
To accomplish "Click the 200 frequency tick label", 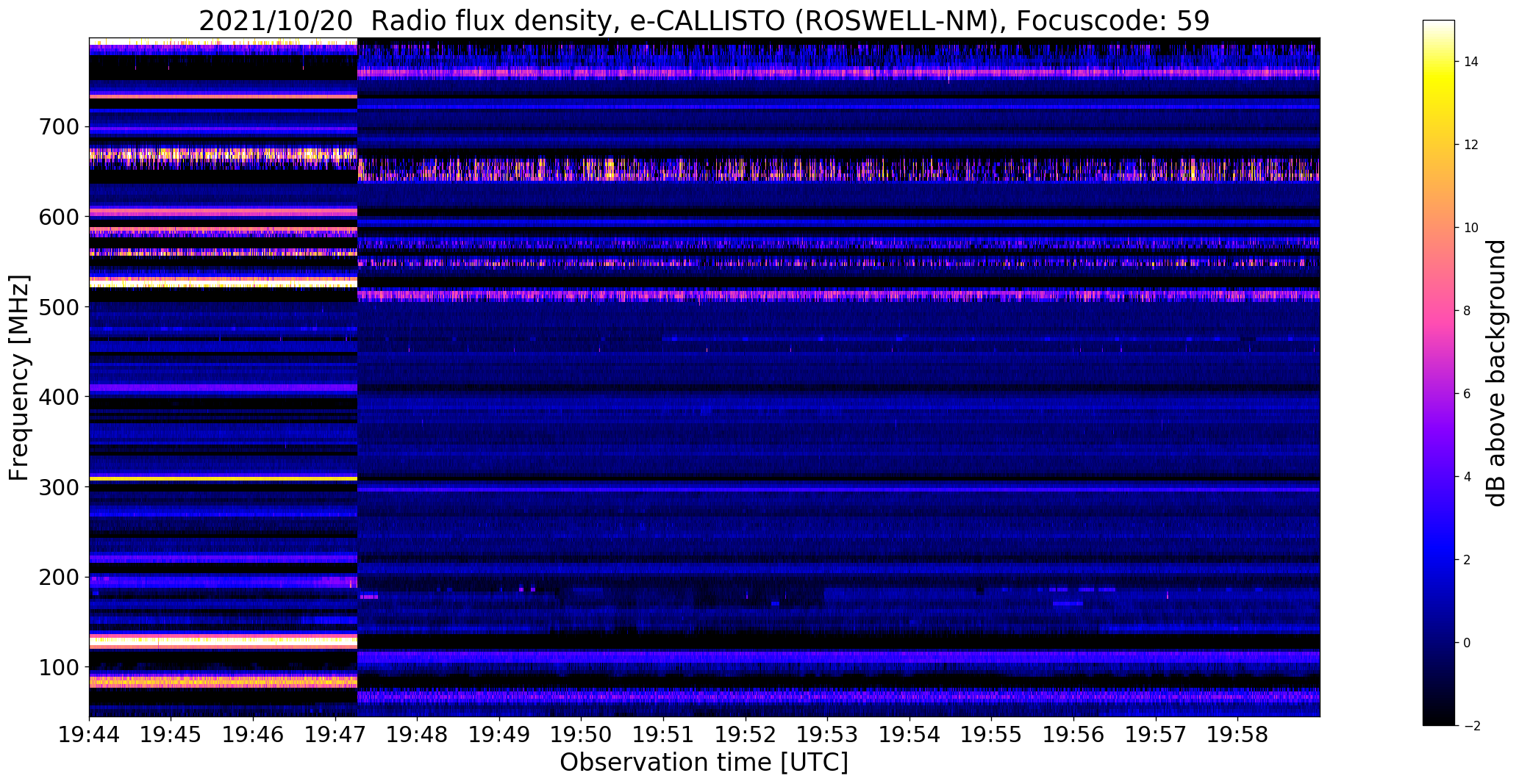I will 57,577.
